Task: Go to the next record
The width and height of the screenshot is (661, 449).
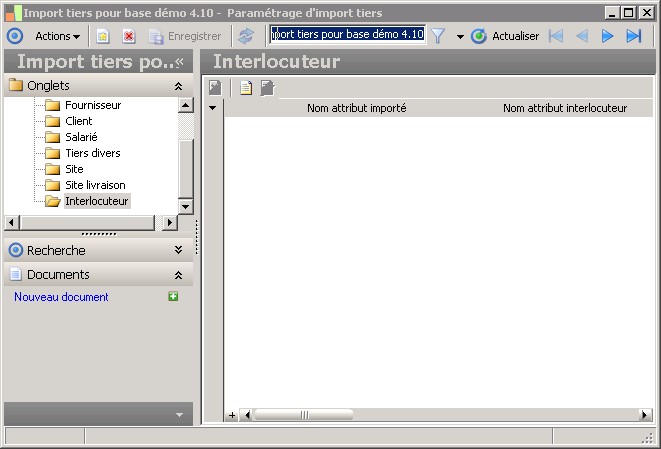Action: pos(607,36)
